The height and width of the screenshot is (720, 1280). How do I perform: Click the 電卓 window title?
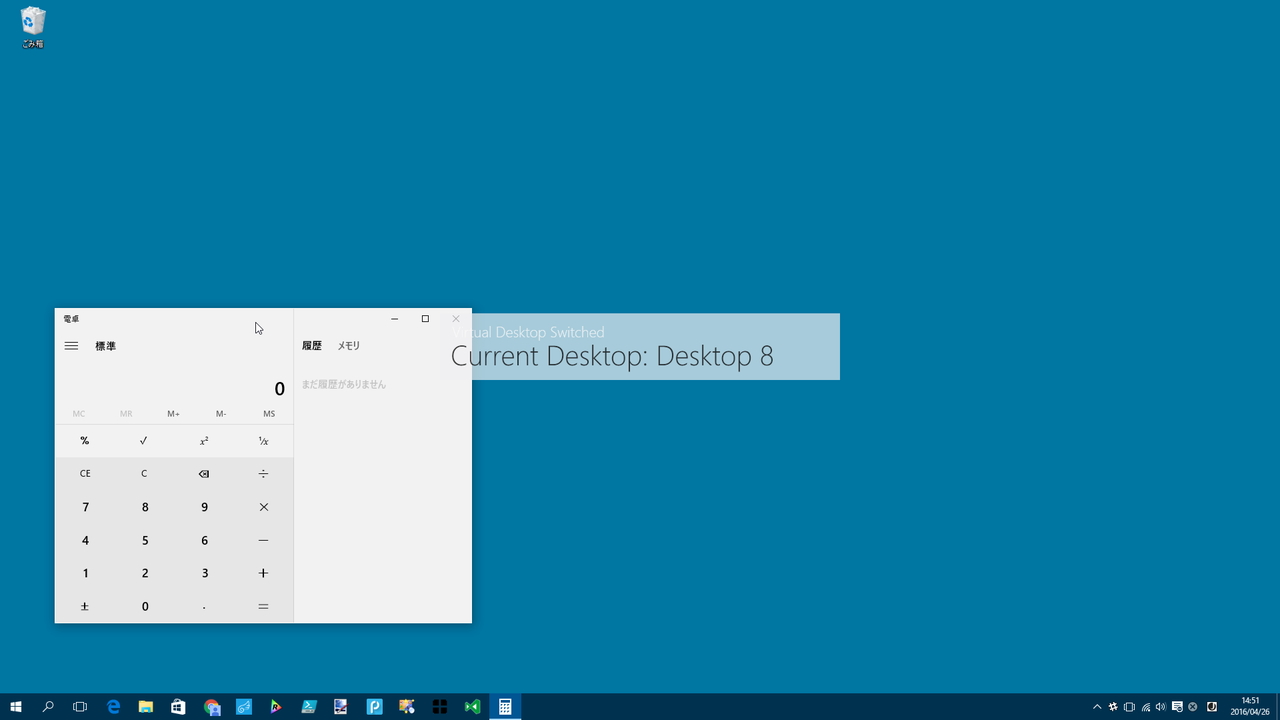point(71,319)
